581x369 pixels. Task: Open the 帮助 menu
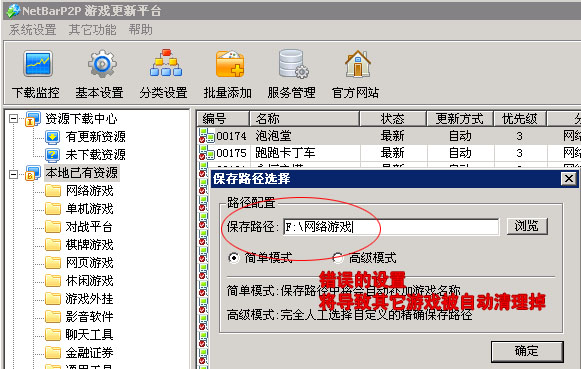[x=140, y=30]
